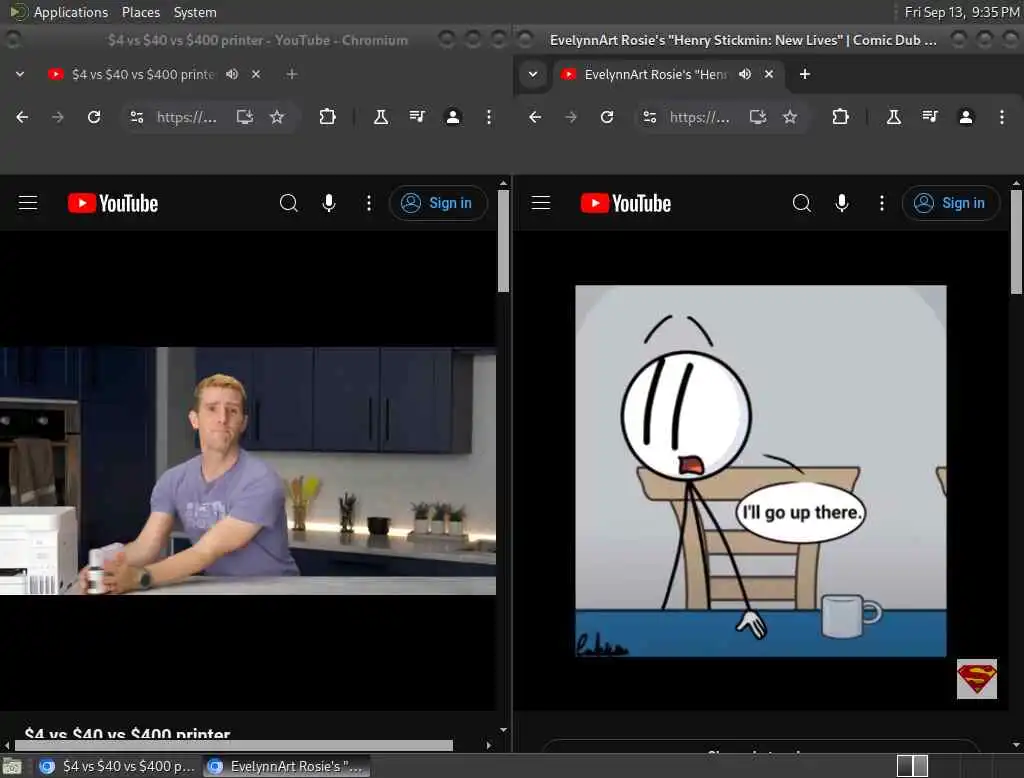This screenshot has width=1024, height=778.
Task: Expand tab search dropdown in left window
Action: tap(20, 74)
